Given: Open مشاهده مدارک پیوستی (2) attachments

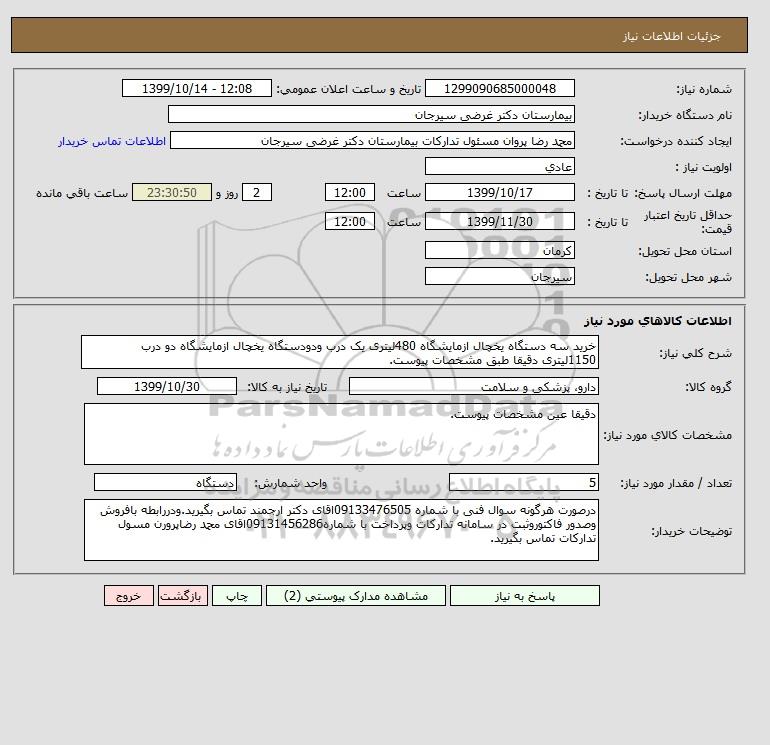Looking at the screenshot, I should tap(356, 596).
